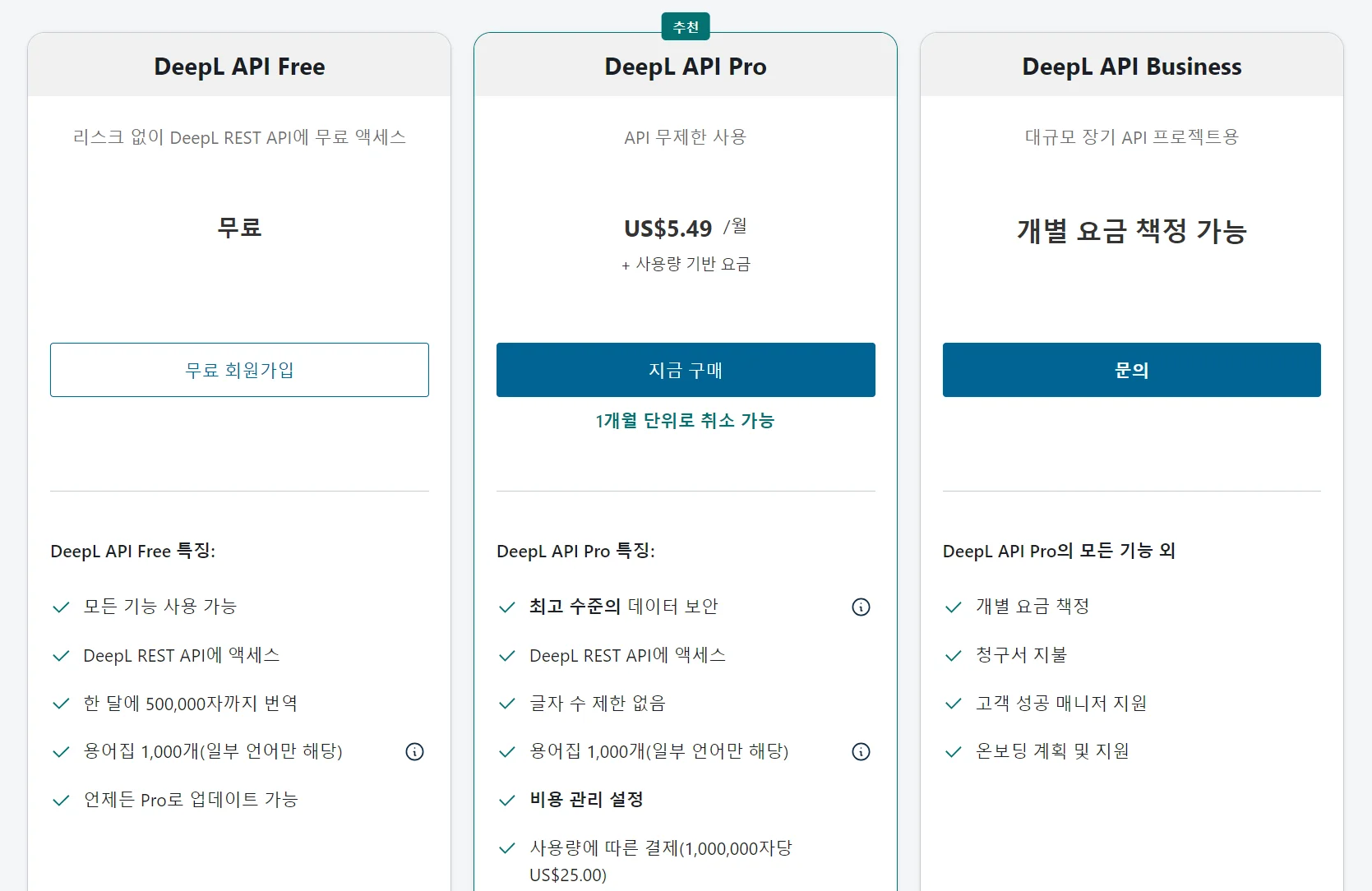Click 사용량에 따른 결제 feature text
This screenshot has width=1372, height=891.
tap(661, 861)
